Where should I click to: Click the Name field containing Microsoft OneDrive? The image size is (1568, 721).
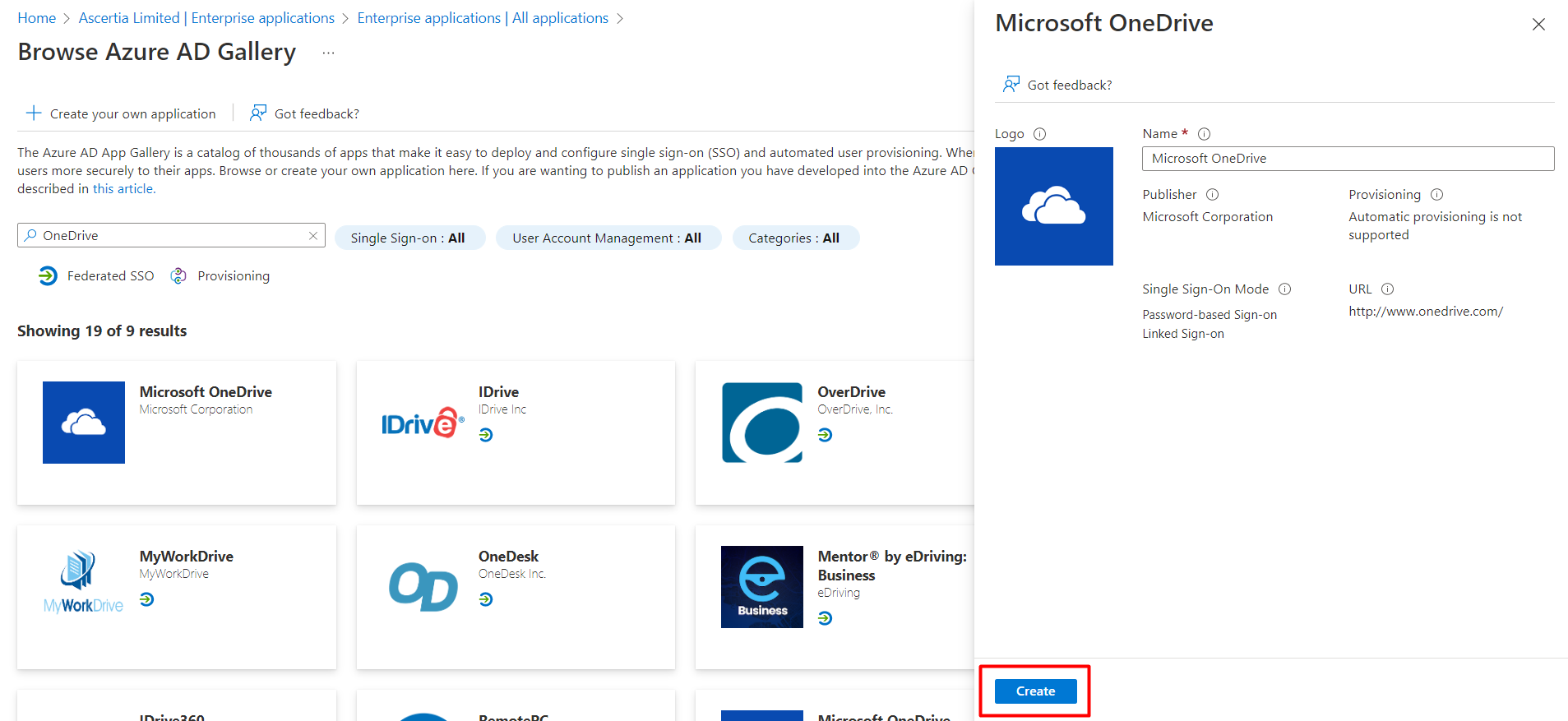(1348, 159)
